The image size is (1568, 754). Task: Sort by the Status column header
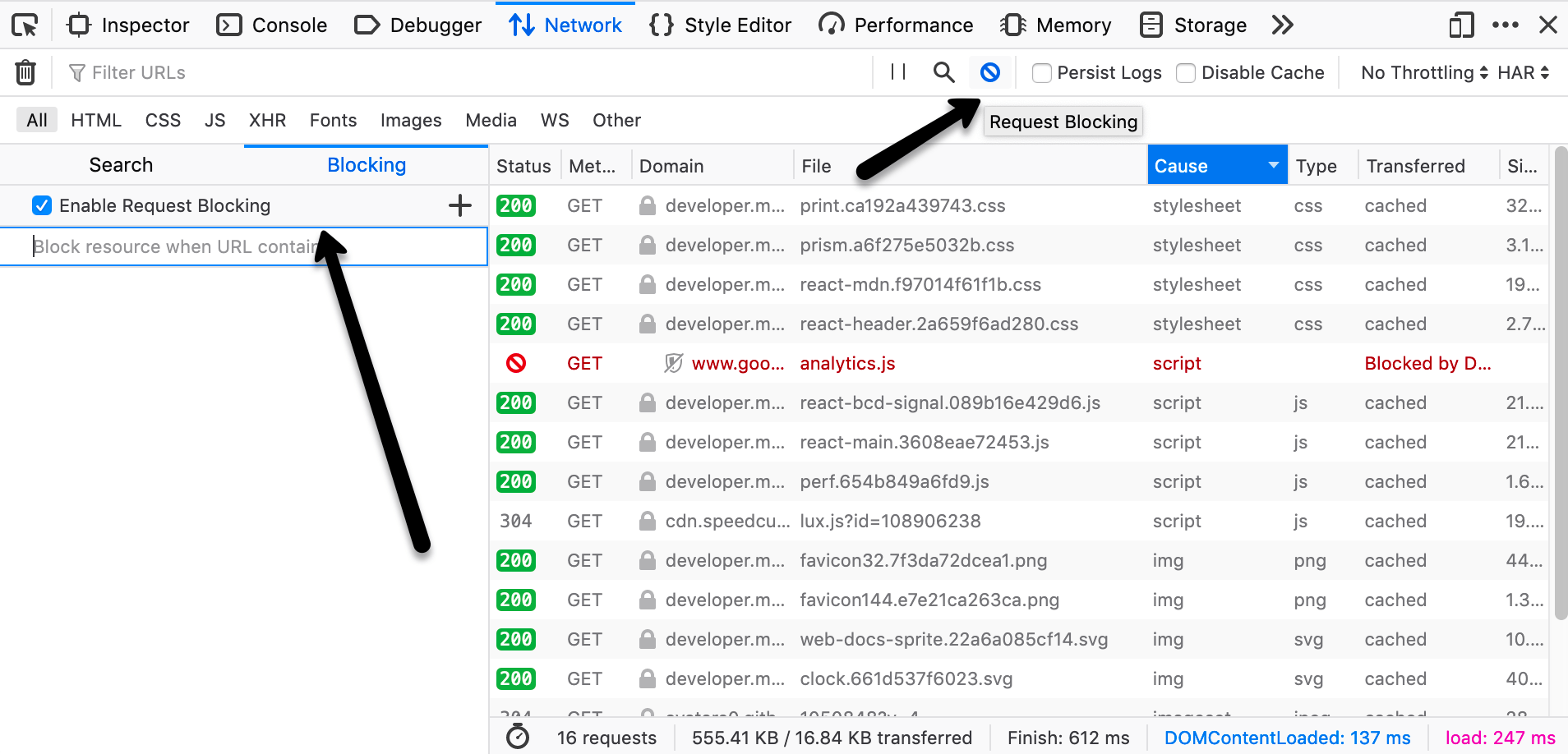tap(524, 166)
